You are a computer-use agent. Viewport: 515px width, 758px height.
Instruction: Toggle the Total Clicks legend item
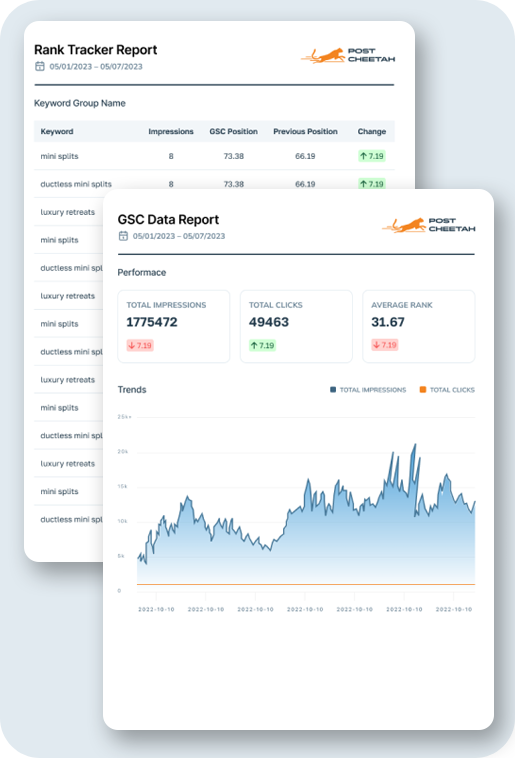point(447,390)
